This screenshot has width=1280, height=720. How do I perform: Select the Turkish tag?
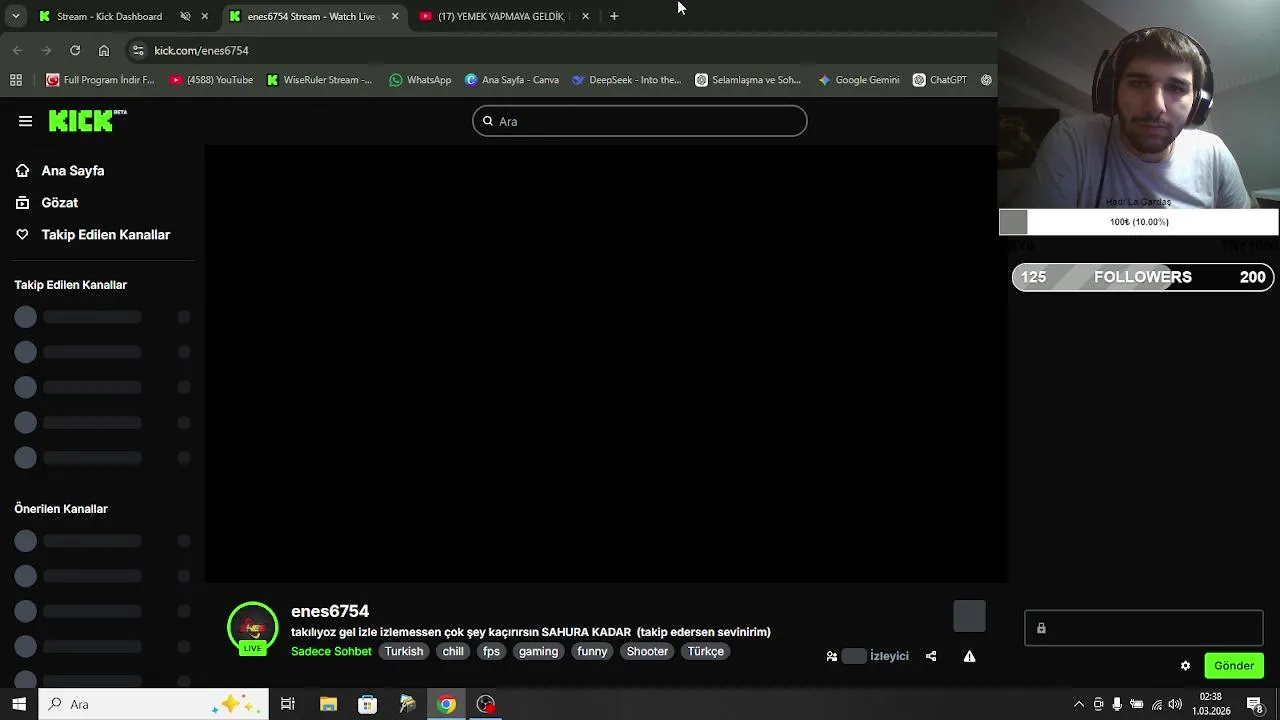coord(404,651)
